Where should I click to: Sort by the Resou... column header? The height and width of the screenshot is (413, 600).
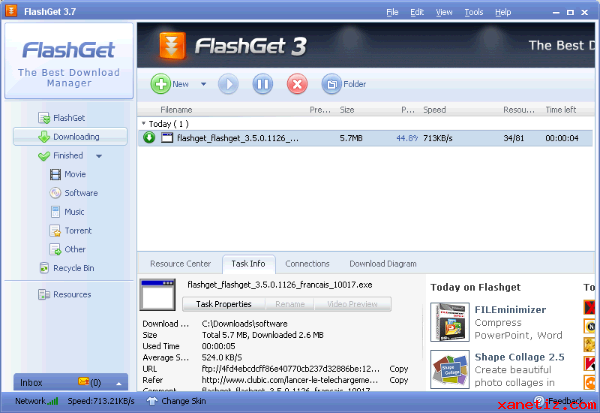click(x=518, y=110)
